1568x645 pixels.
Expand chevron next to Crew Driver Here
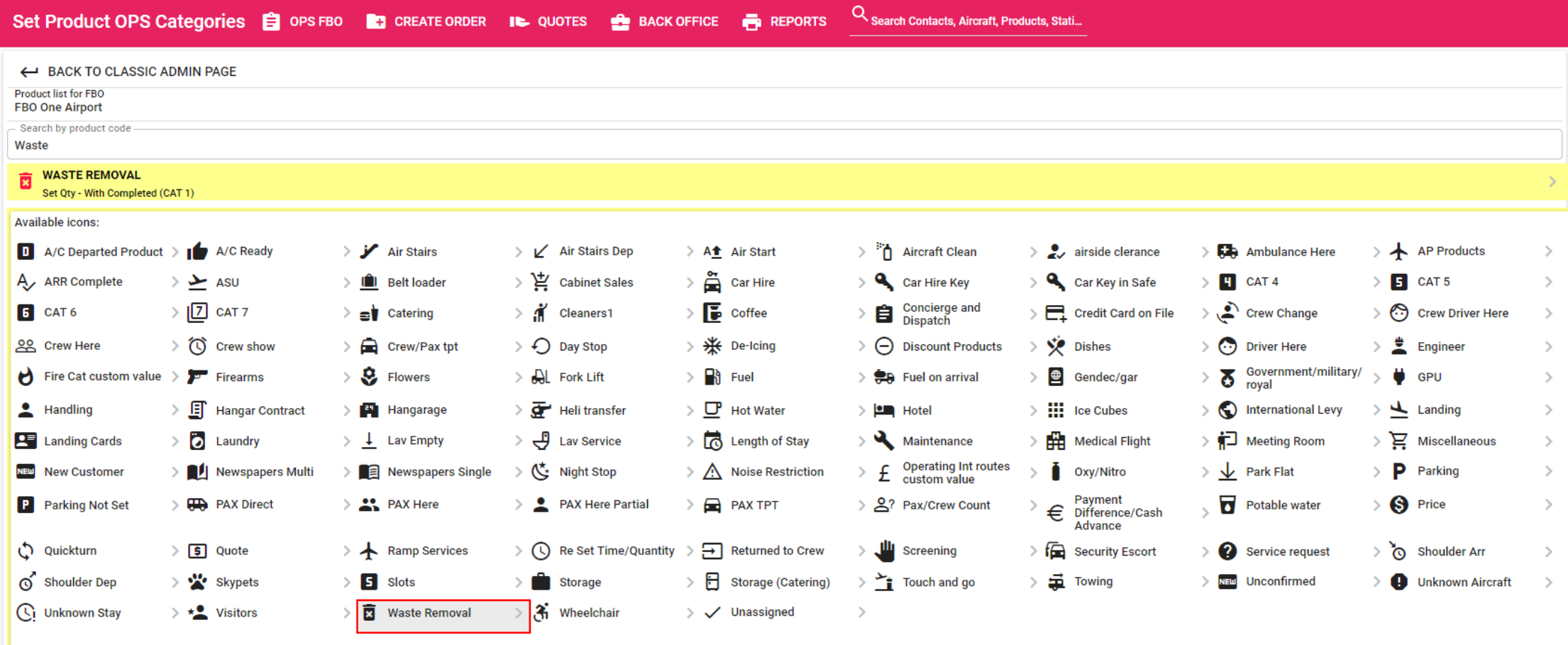tap(1548, 313)
